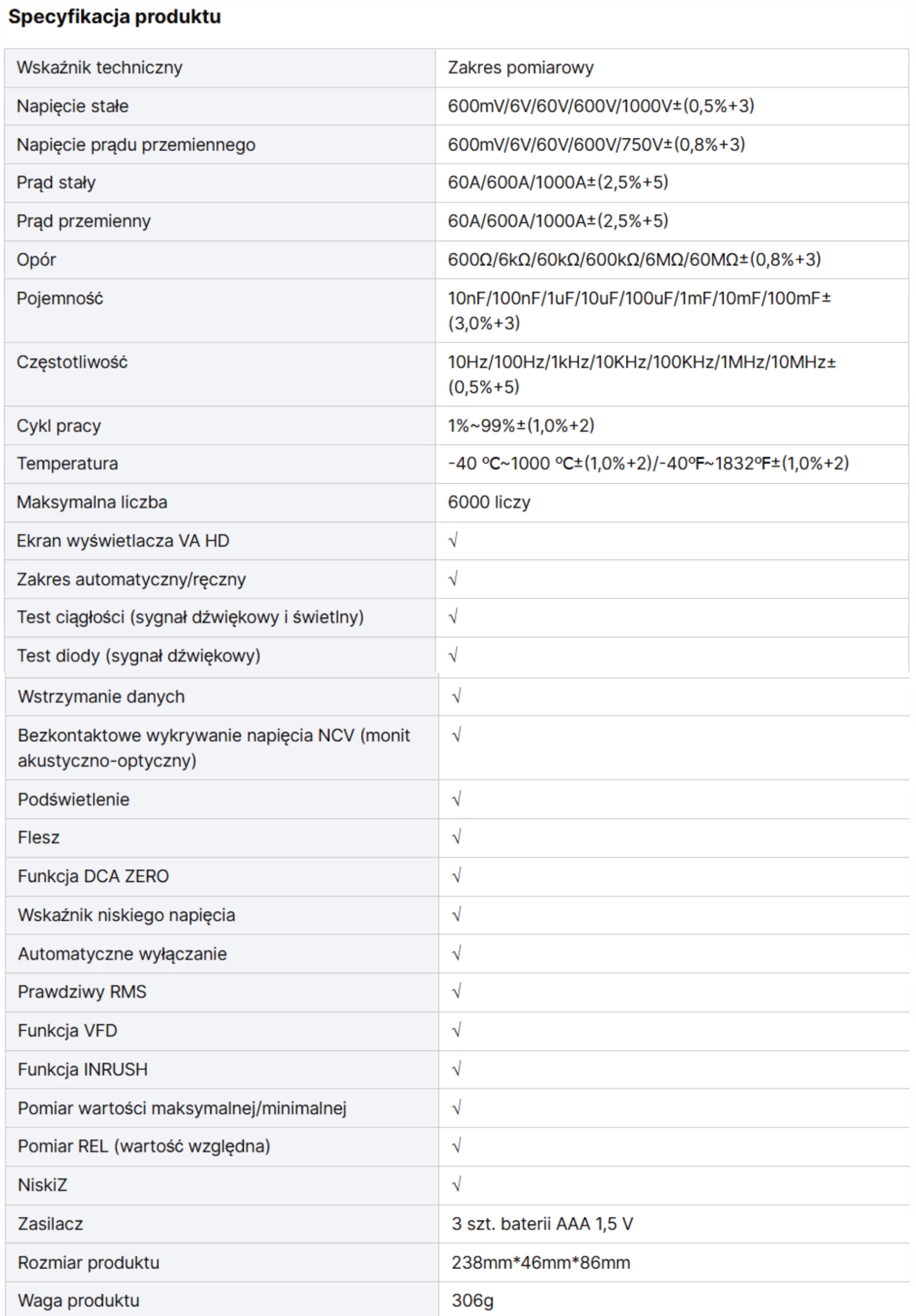Screen dimensions: 916x1316
Task: Click the "Specyfikacja produktu" heading
Action: [x=114, y=16]
